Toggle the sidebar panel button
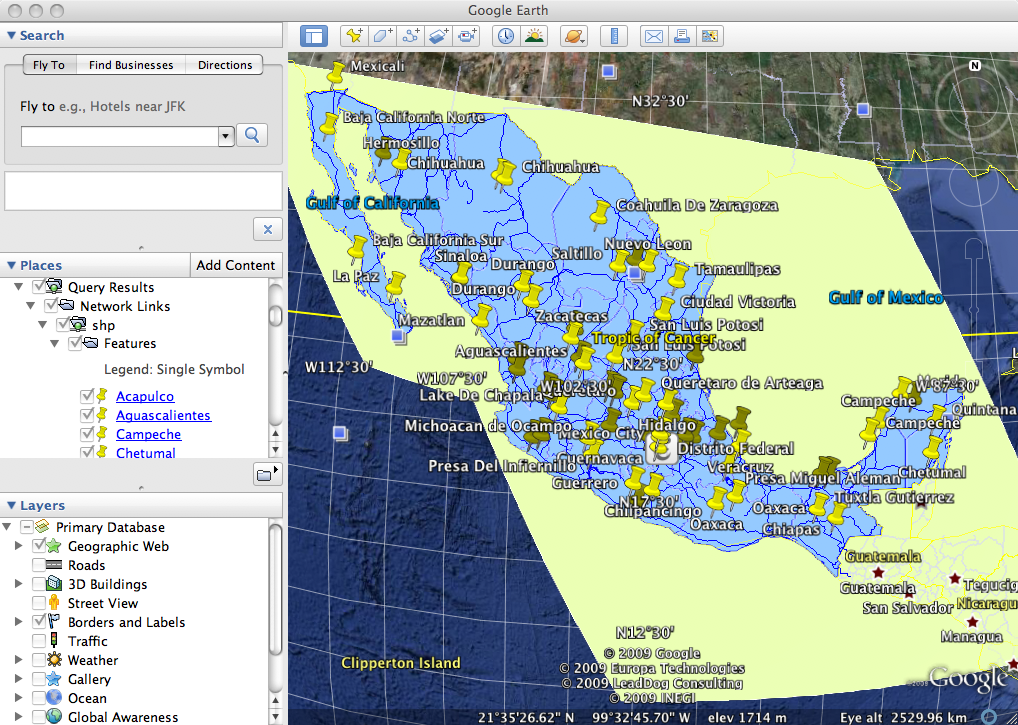Screen dimensions: 1018x725 click(x=314, y=36)
